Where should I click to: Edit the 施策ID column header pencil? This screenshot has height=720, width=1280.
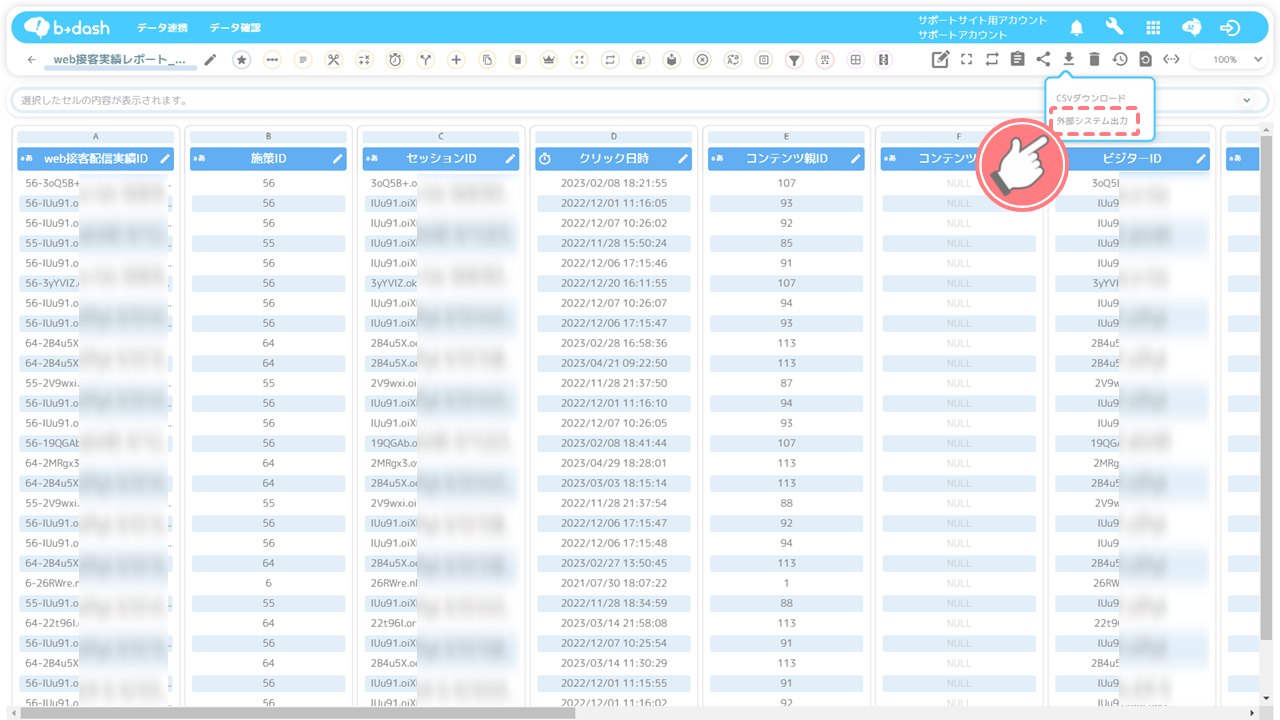point(338,158)
